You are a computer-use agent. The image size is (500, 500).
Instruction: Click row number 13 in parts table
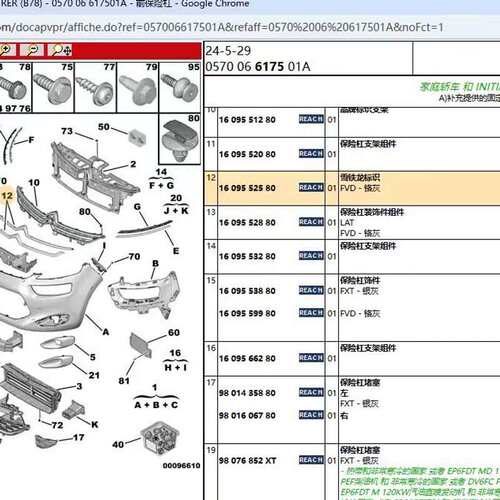click(211, 212)
